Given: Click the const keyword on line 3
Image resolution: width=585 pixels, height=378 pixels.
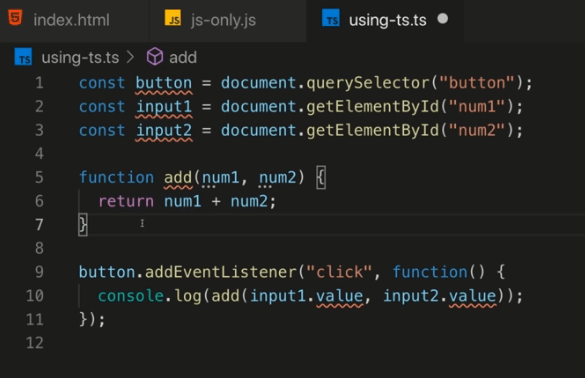Looking at the screenshot, I should pyautogui.click(x=102, y=131).
